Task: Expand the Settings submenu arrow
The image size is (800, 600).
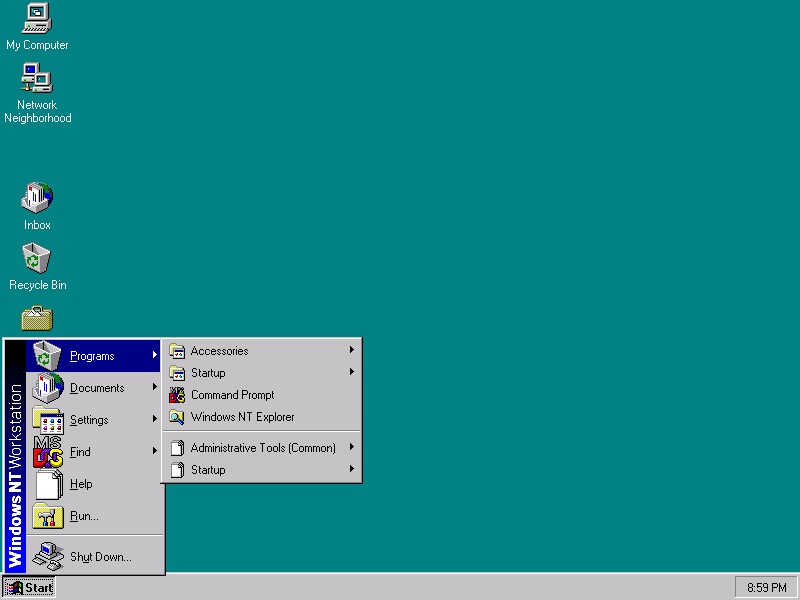Action: (155, 419)
